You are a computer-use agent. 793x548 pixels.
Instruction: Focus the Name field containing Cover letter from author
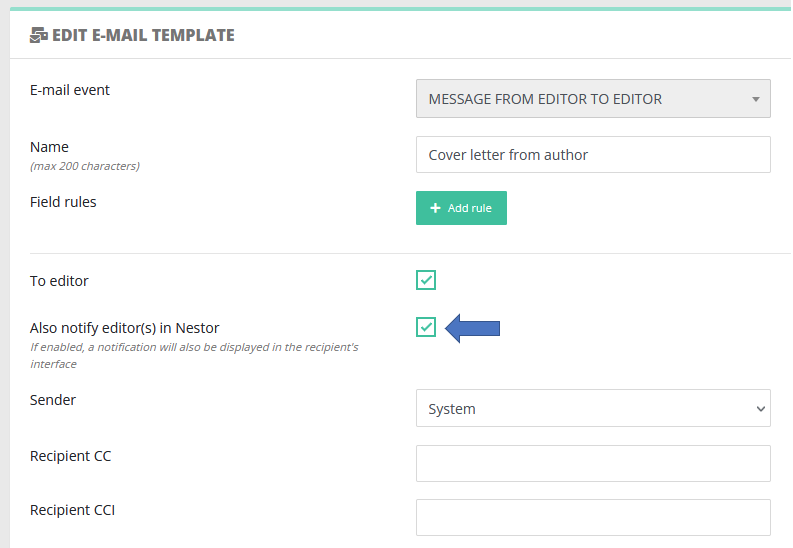593,155
